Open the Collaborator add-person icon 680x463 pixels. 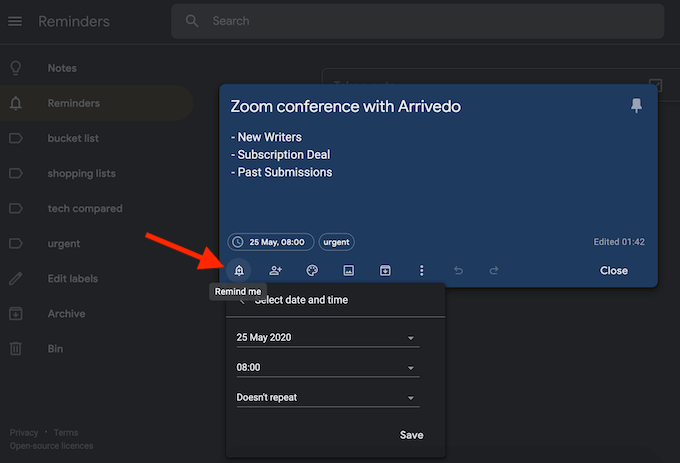275,270
